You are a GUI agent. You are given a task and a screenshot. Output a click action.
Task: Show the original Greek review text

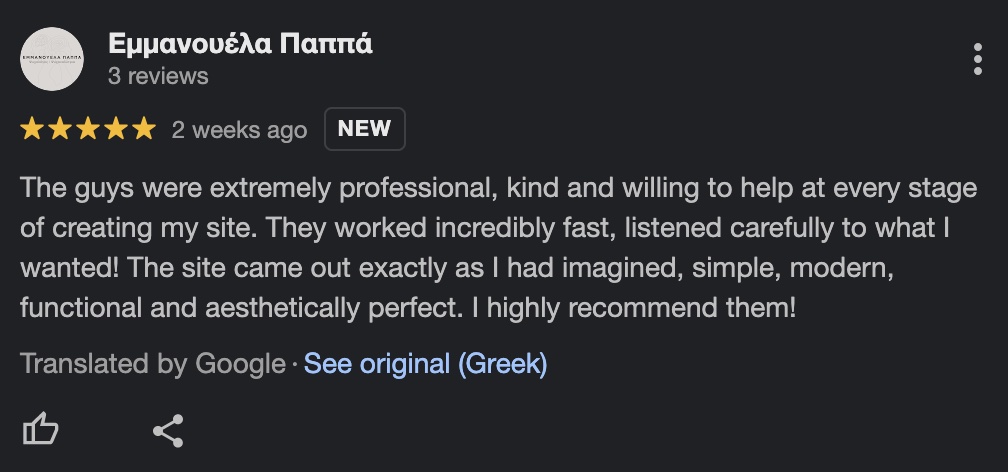(x=425, y=364)
